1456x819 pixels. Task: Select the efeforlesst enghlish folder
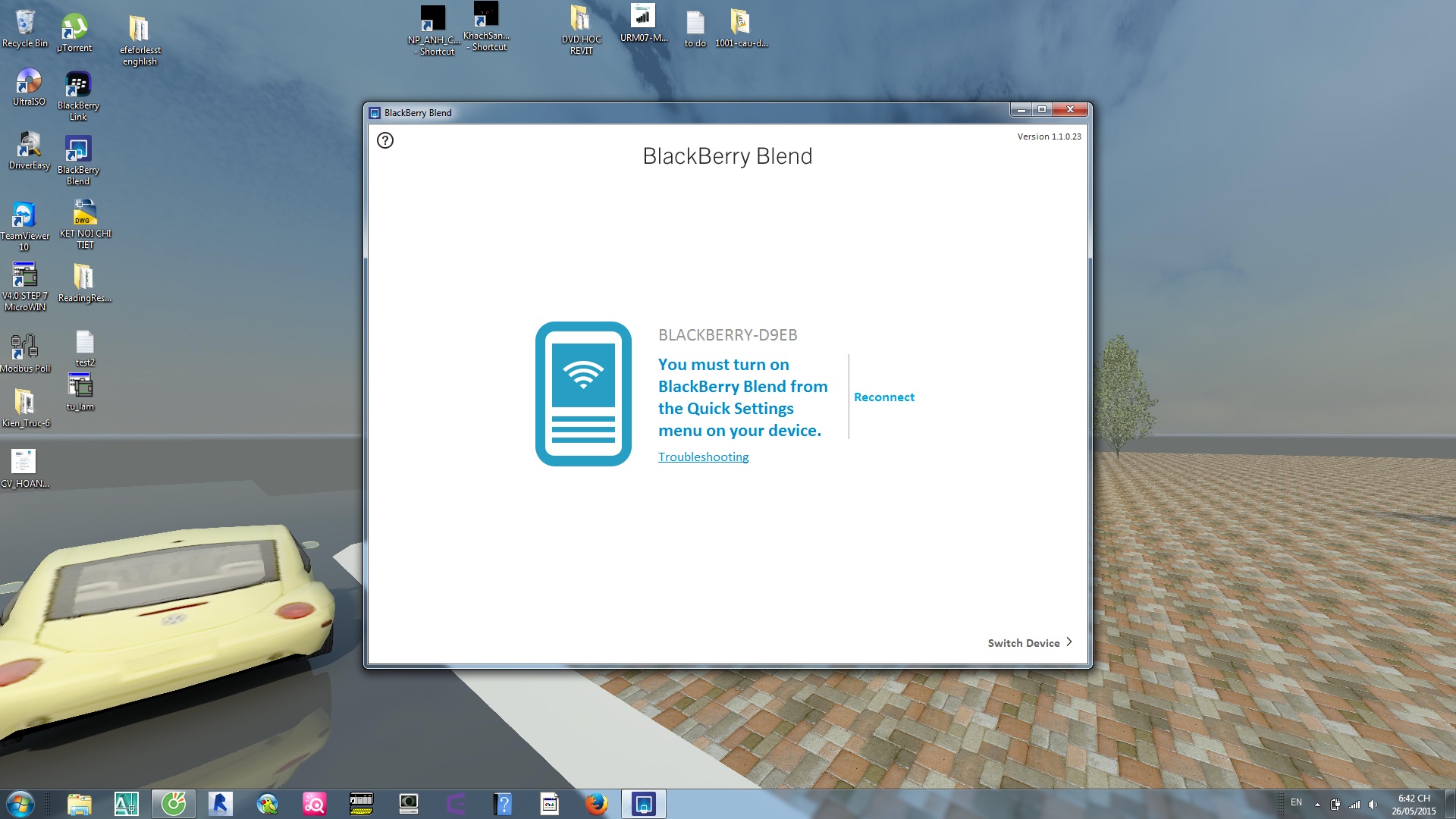tap(140, 40)
